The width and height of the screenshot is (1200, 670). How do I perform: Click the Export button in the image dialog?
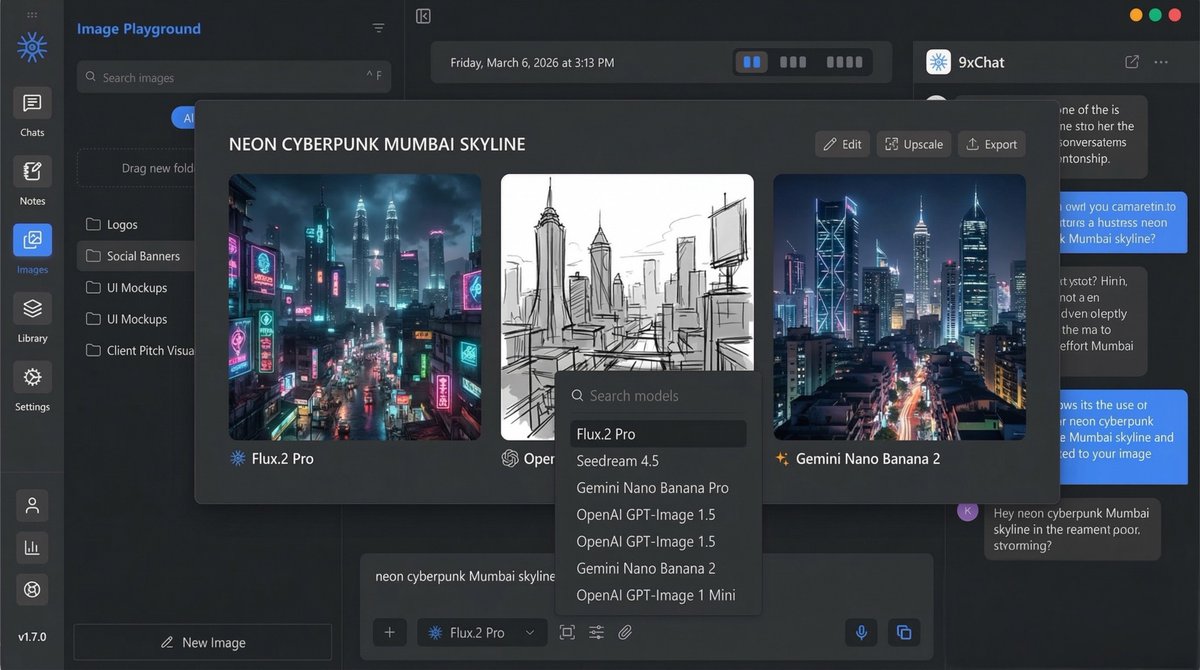click(991, 144)
